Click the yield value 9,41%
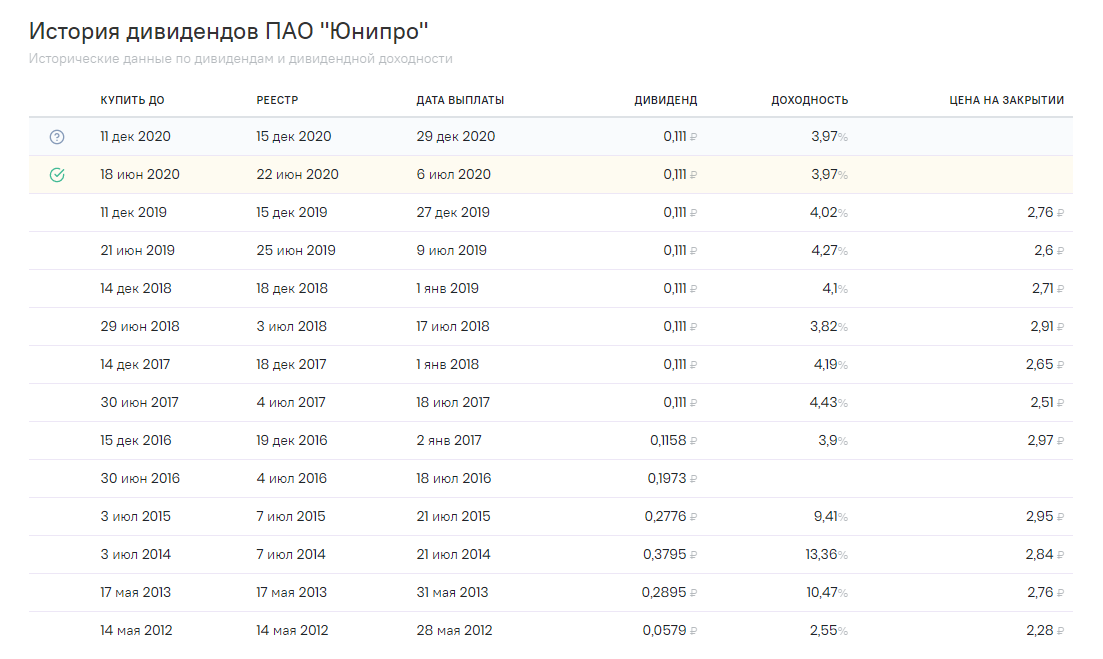The height and width of the screenshot is (659, 1103). [830, 516]
